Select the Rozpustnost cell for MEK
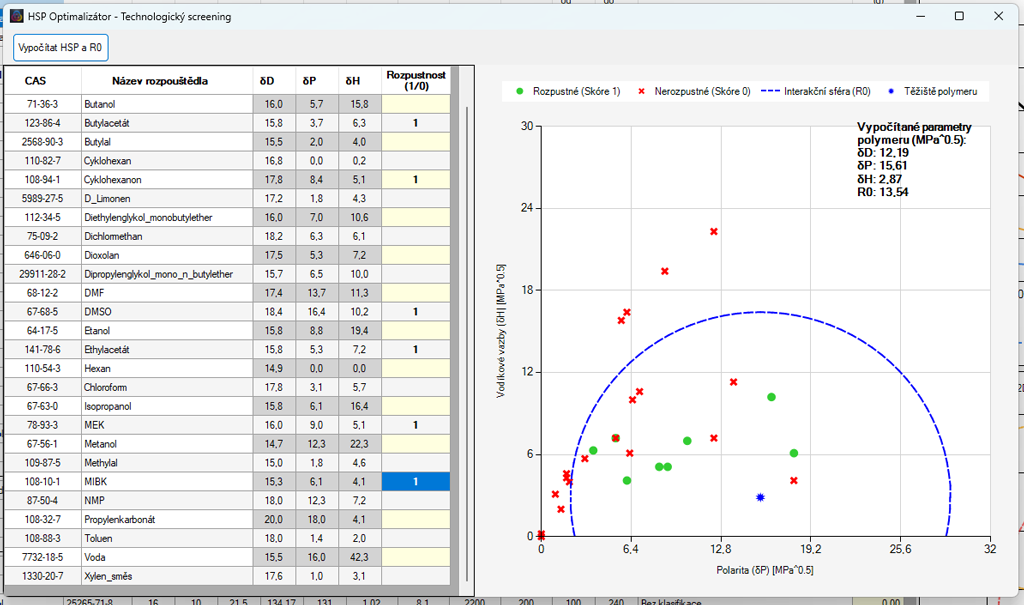 [x=416, y=426]
